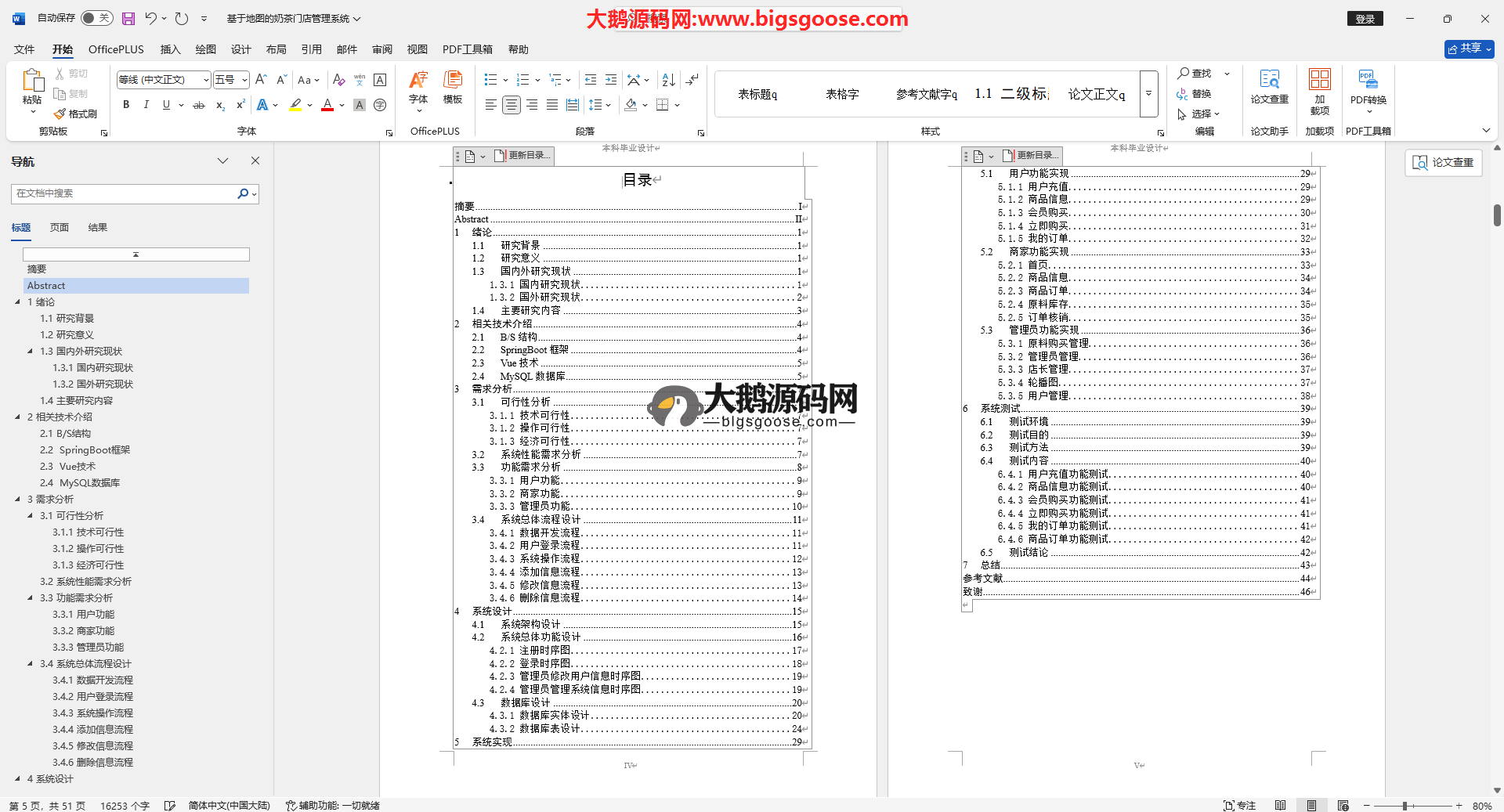Open the 插入 ribbon tab
Screen dimensions: 1504x812
tap(170, 49)
